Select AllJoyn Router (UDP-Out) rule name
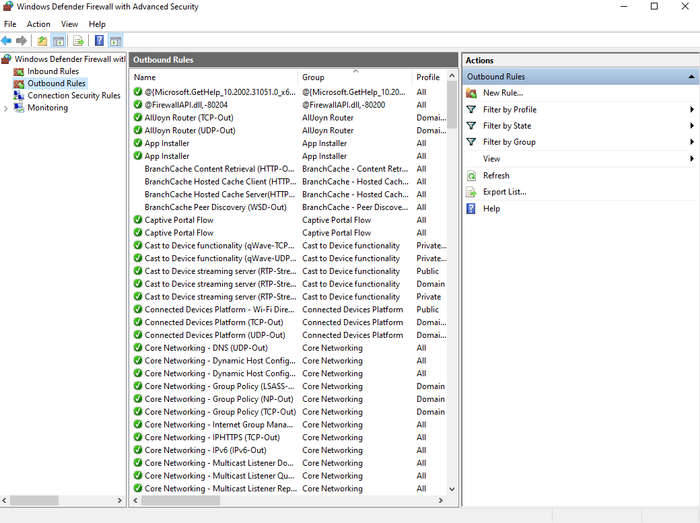Viewport: 700px width, 523px height. 190,130
